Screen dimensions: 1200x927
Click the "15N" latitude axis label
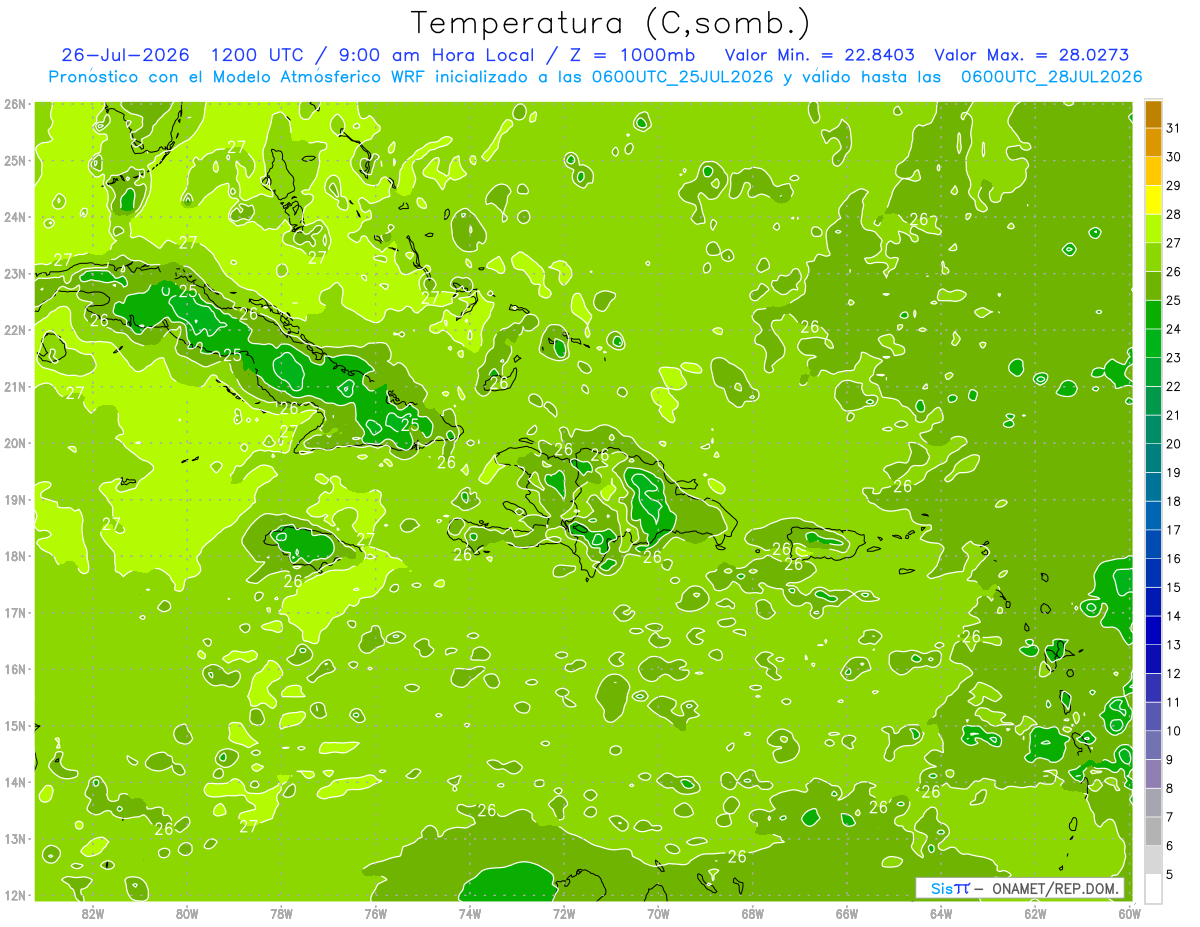pyautogui.click(x=15, y=725)
